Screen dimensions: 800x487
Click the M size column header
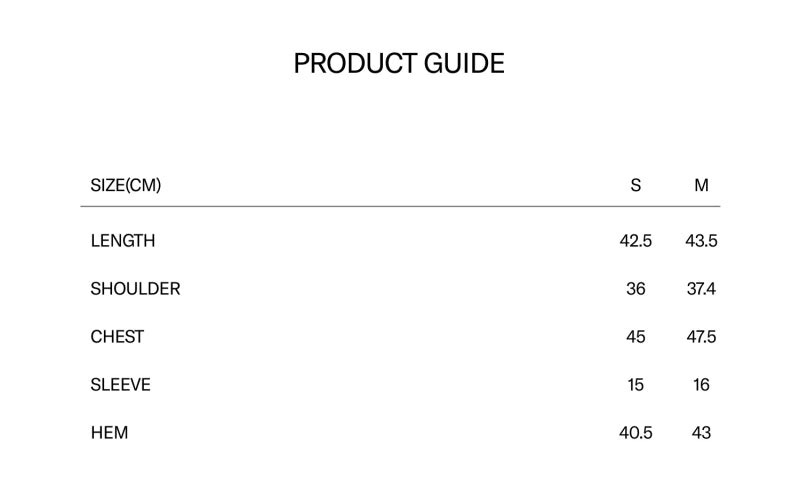702,185
